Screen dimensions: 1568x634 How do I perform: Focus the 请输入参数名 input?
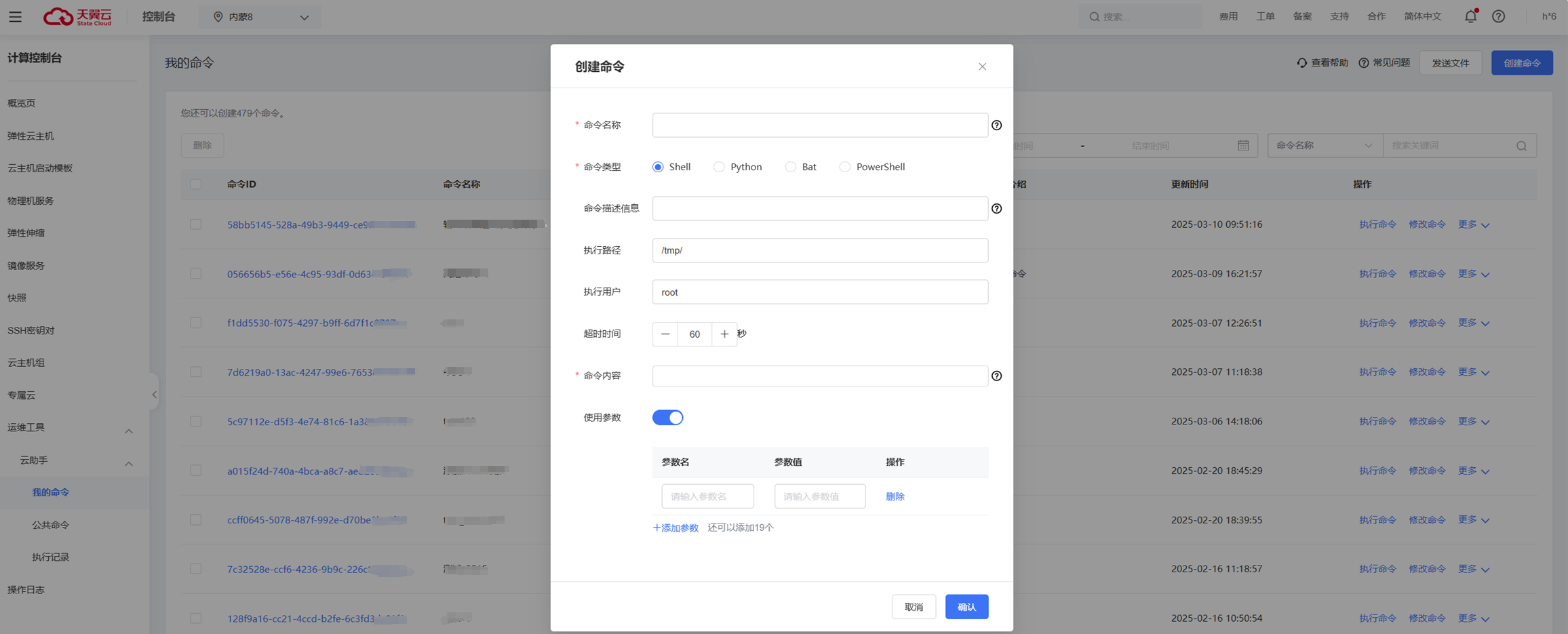coord(707,496)
